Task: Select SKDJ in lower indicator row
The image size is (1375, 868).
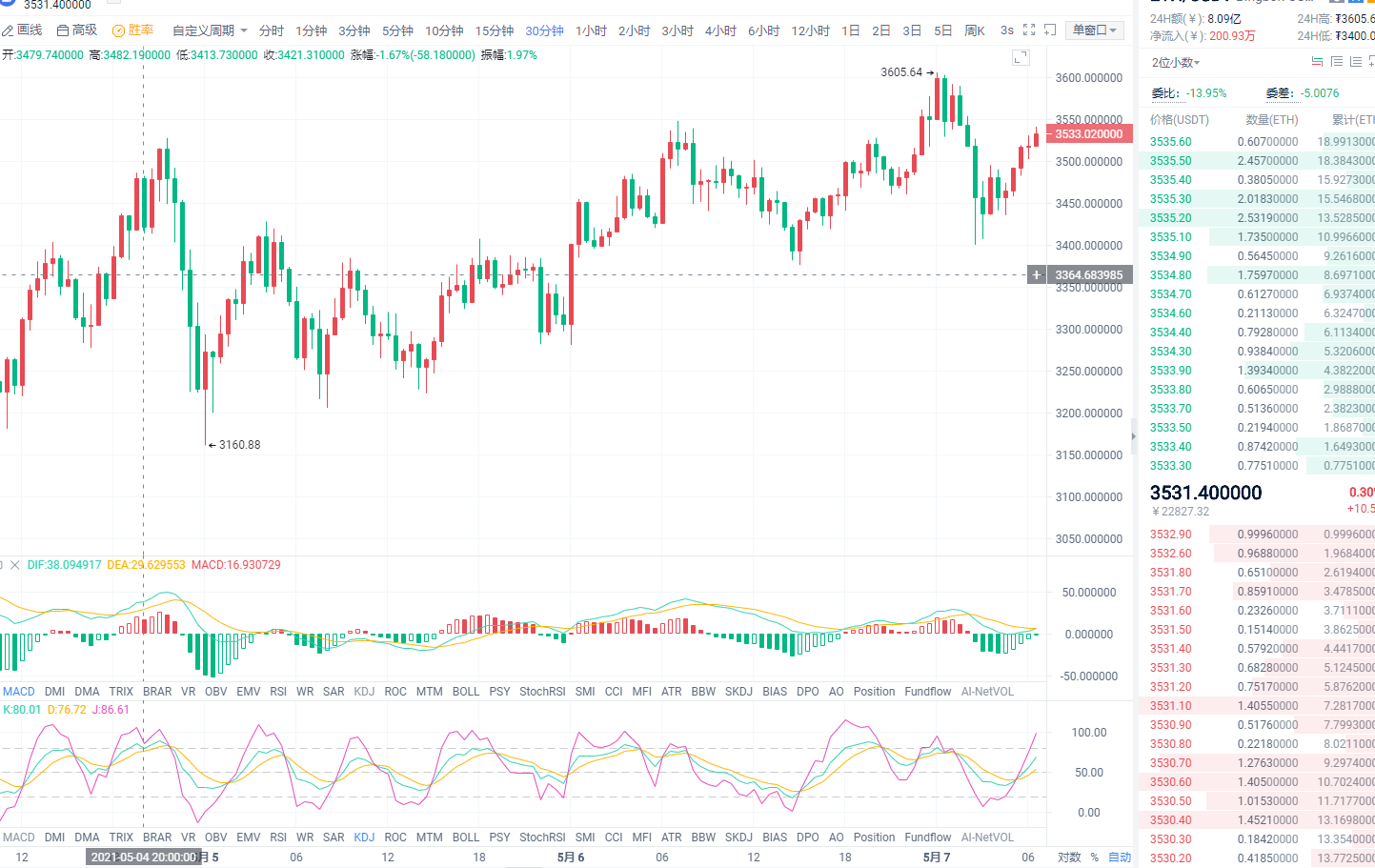Action: [738, 838]
